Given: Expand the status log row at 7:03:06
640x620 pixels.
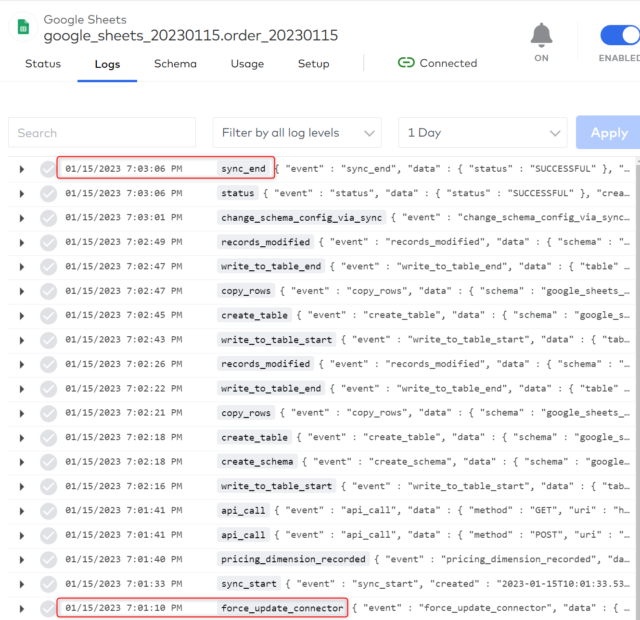Looking at the screenshot, I should pos(22,193).
